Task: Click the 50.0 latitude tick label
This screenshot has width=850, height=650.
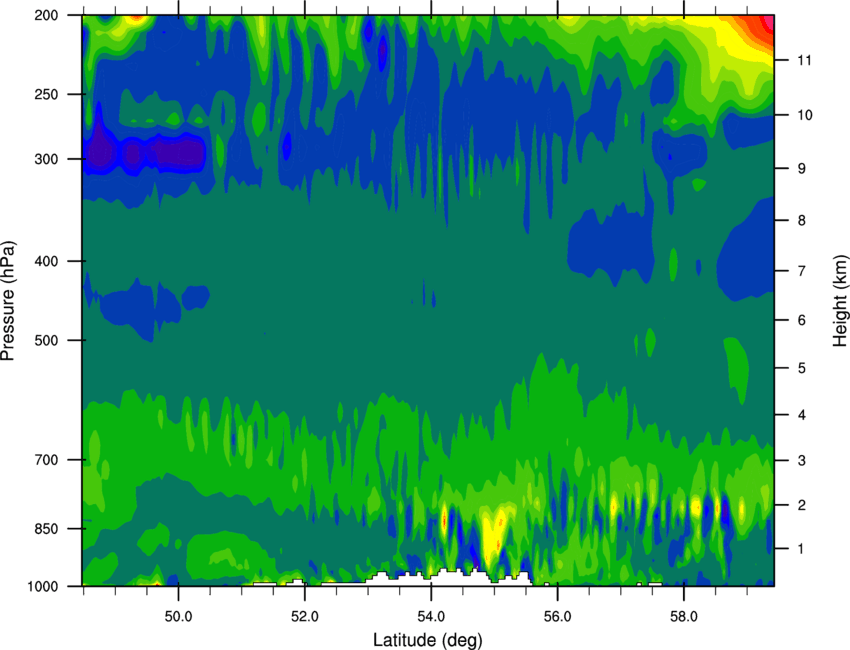Action: pyautogui.click(x=178, y=617)
